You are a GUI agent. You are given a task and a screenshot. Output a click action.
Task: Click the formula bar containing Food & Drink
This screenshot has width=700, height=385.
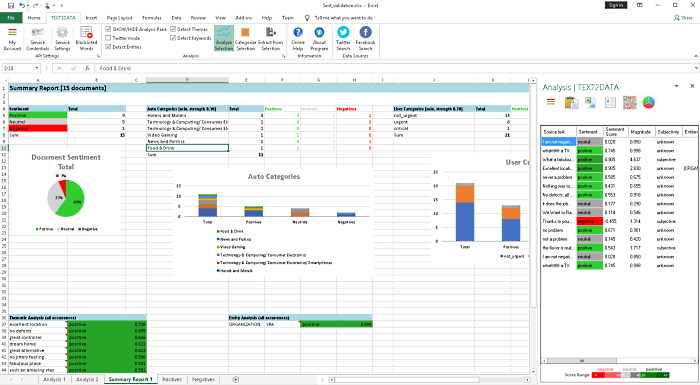[x=395, y=68]
